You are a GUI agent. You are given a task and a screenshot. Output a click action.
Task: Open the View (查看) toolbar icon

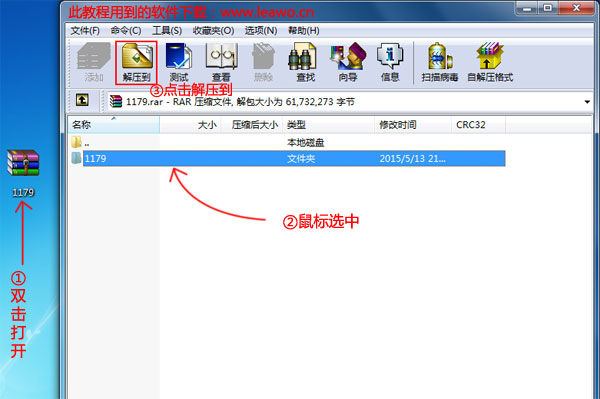pos(221,63)
